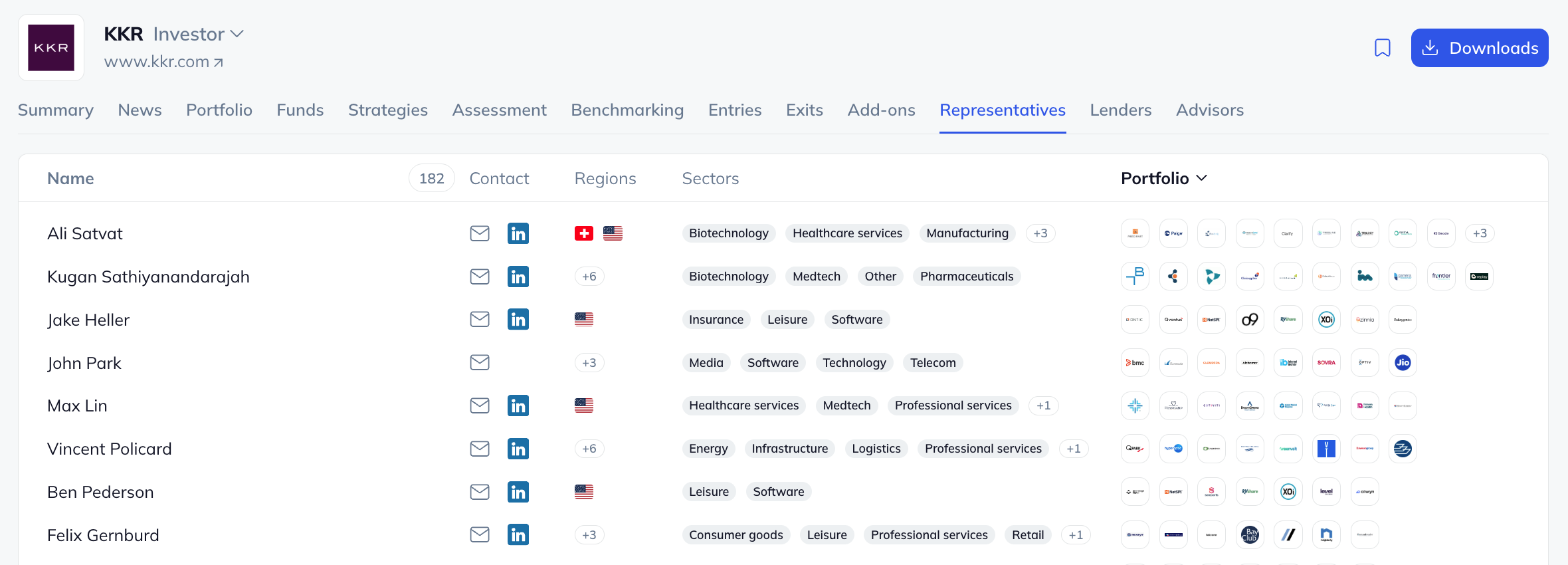Click the bookmark icon next to Downloads
1568x565 pixels.
point(1382,48)
